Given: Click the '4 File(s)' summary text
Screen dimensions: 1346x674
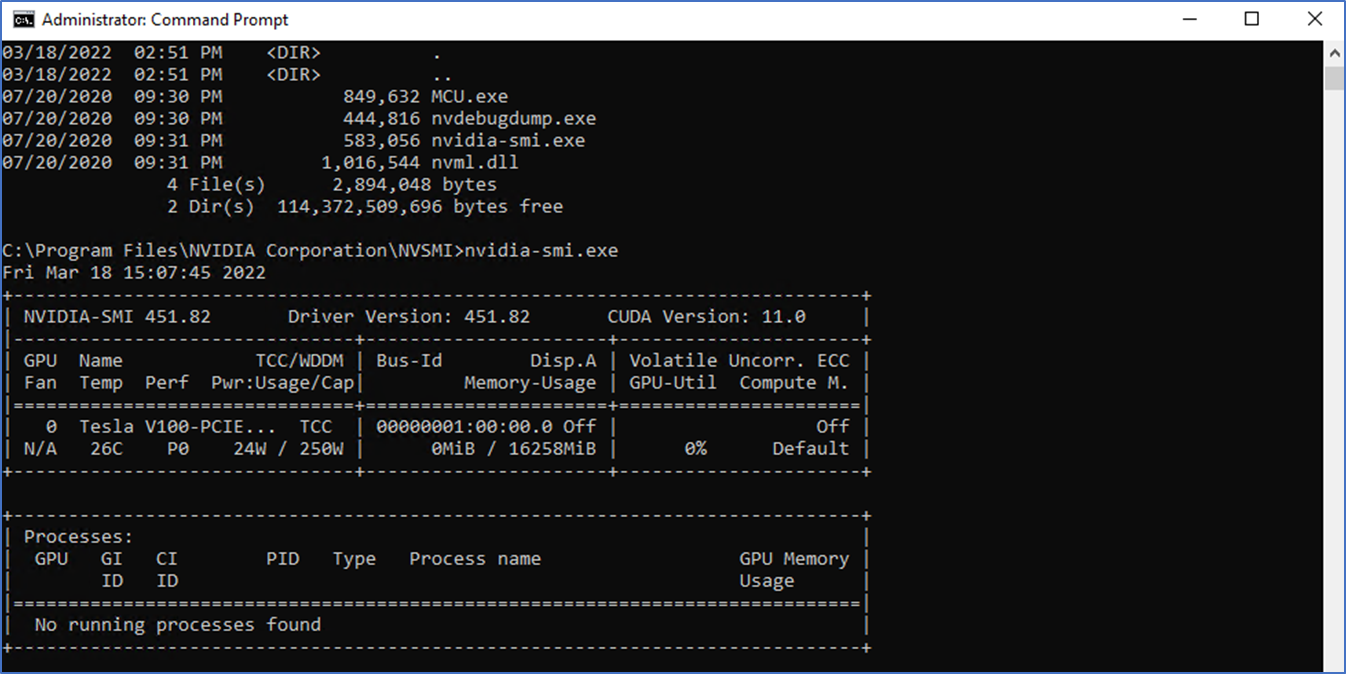Looking at the screenshot, I should coord(217,185).
